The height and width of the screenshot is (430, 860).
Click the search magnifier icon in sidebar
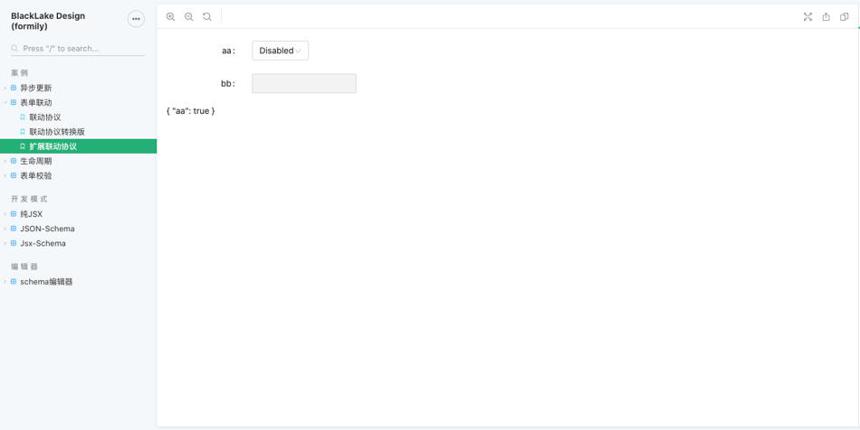point(15,48)
